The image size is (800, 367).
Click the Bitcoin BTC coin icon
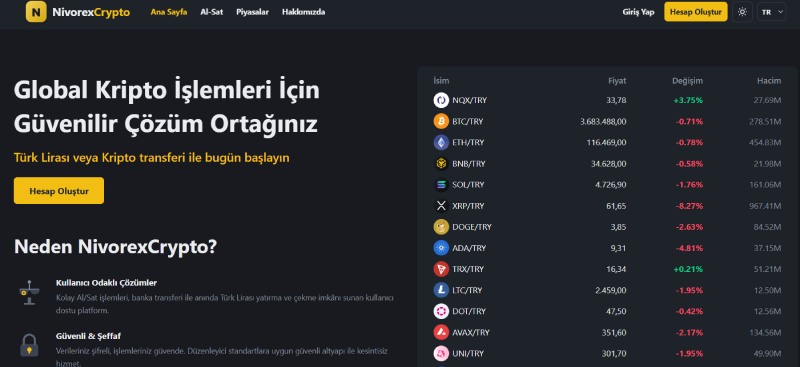pyautogui.click(x=441, y=121)
